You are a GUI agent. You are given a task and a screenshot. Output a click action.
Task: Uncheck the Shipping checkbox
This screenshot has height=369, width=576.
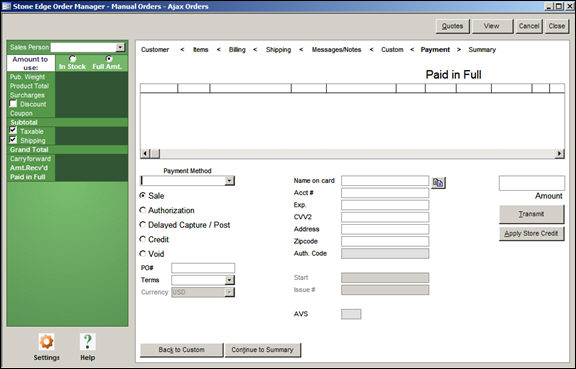[13, 140]
